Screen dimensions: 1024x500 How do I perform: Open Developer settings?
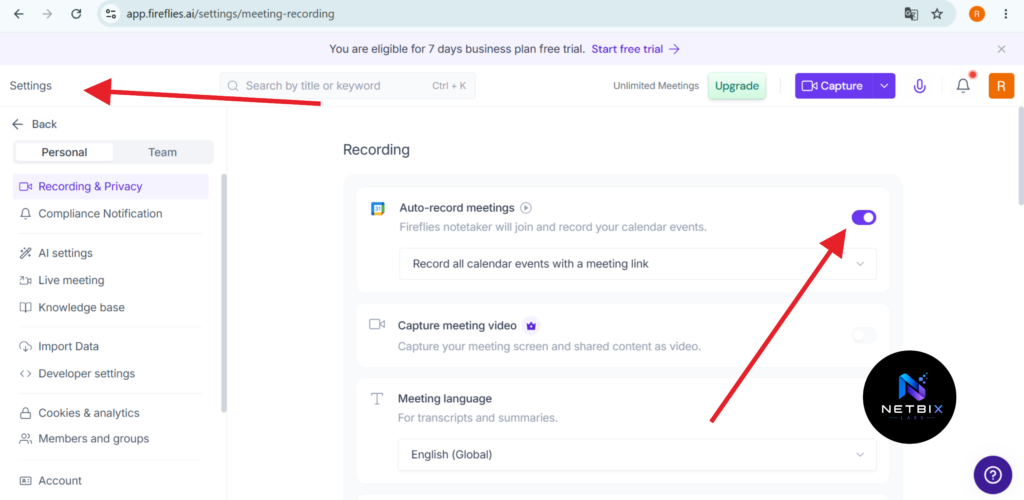click(111, 374)
